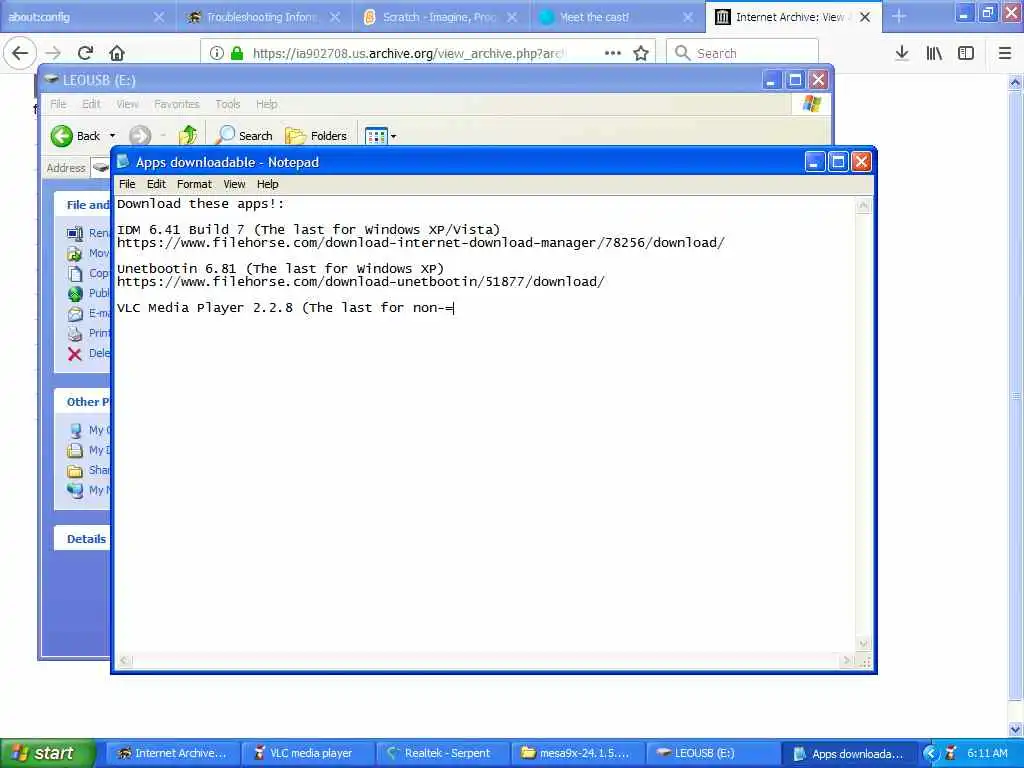1024x768 pixels.
Task: Click Firefox back arrow button
Action: (x=20, y=53)
